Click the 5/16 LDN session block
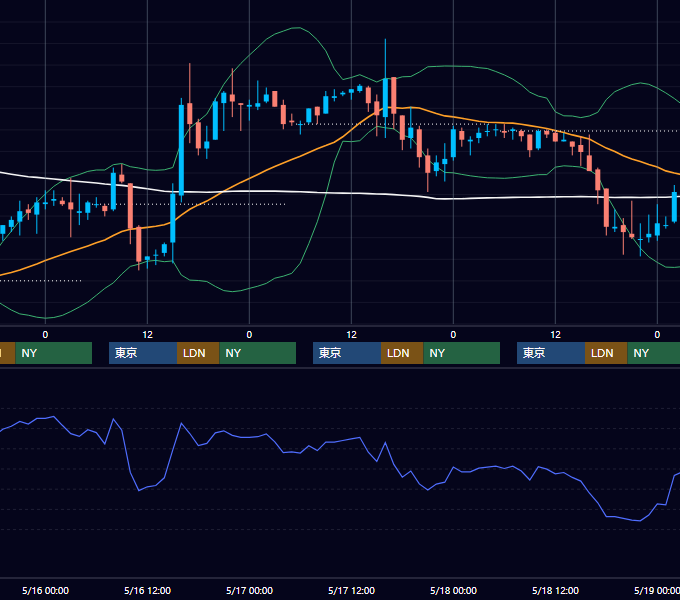Image resolution: width=680 pixels, height=600 pixels. pos(198,353)
